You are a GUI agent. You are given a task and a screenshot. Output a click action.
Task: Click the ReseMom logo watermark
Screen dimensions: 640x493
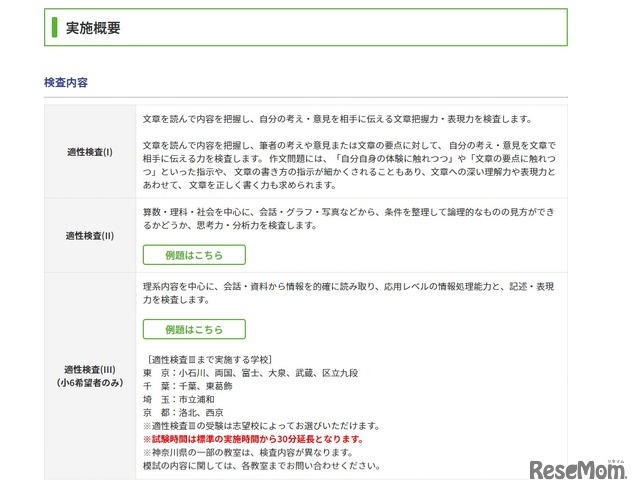578,470
